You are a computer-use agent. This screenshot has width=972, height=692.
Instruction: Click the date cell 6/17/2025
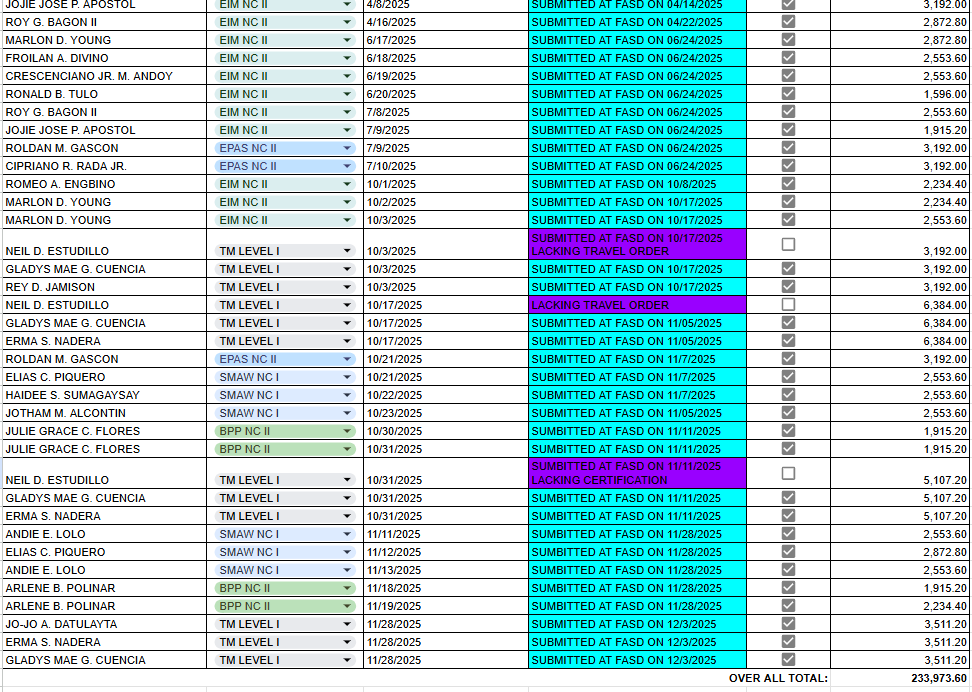446,40
